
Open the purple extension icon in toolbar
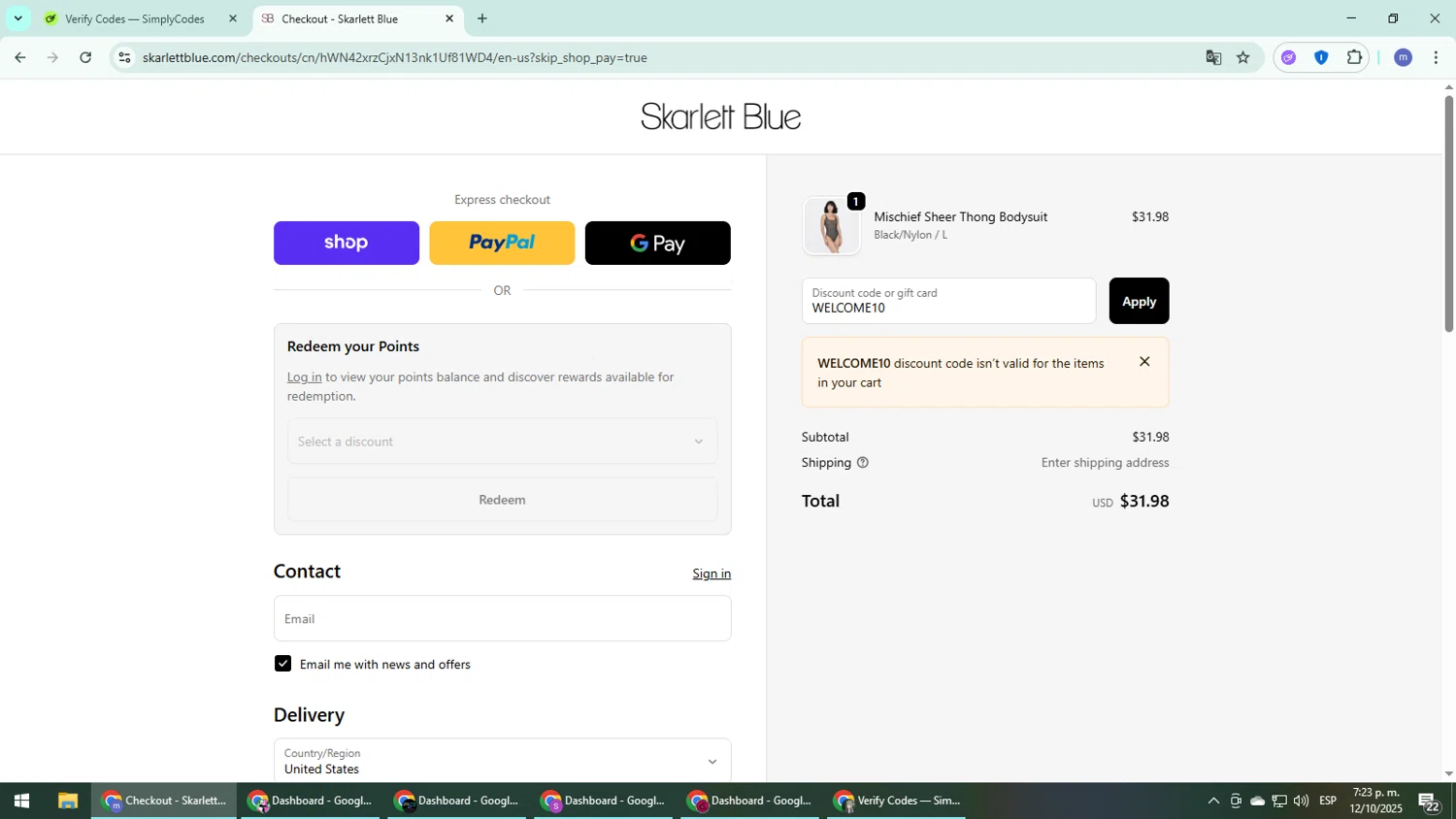pyautogui.click(x=1289, y=57)
